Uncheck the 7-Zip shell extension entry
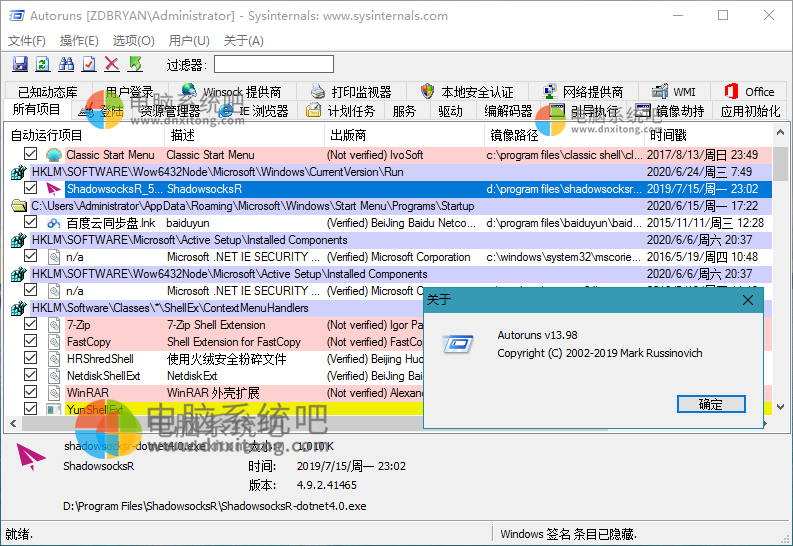793x546 pixels. pos(30,324)
